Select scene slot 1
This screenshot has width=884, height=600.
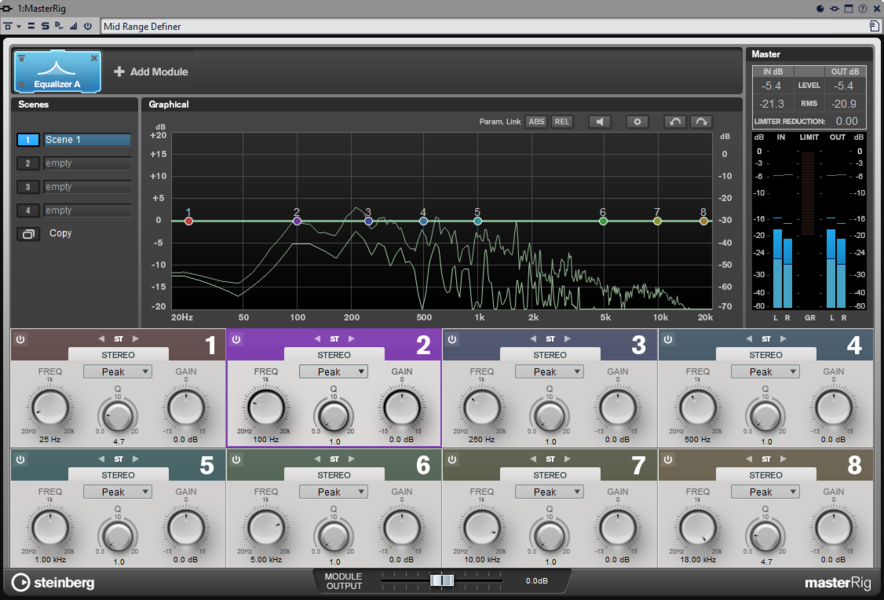(28, 140)
